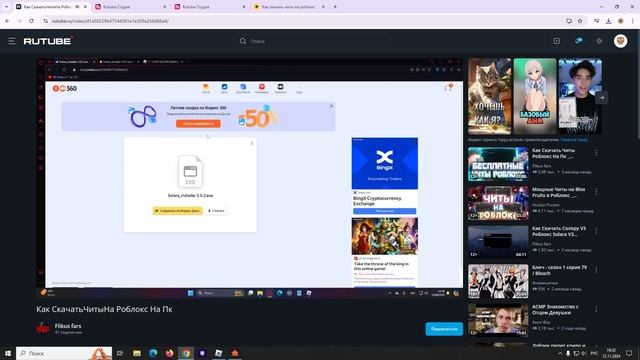The height and width of the screenshot is (360, 640).
Task: Open the Windows Start menu
Action: pos(8,353)
